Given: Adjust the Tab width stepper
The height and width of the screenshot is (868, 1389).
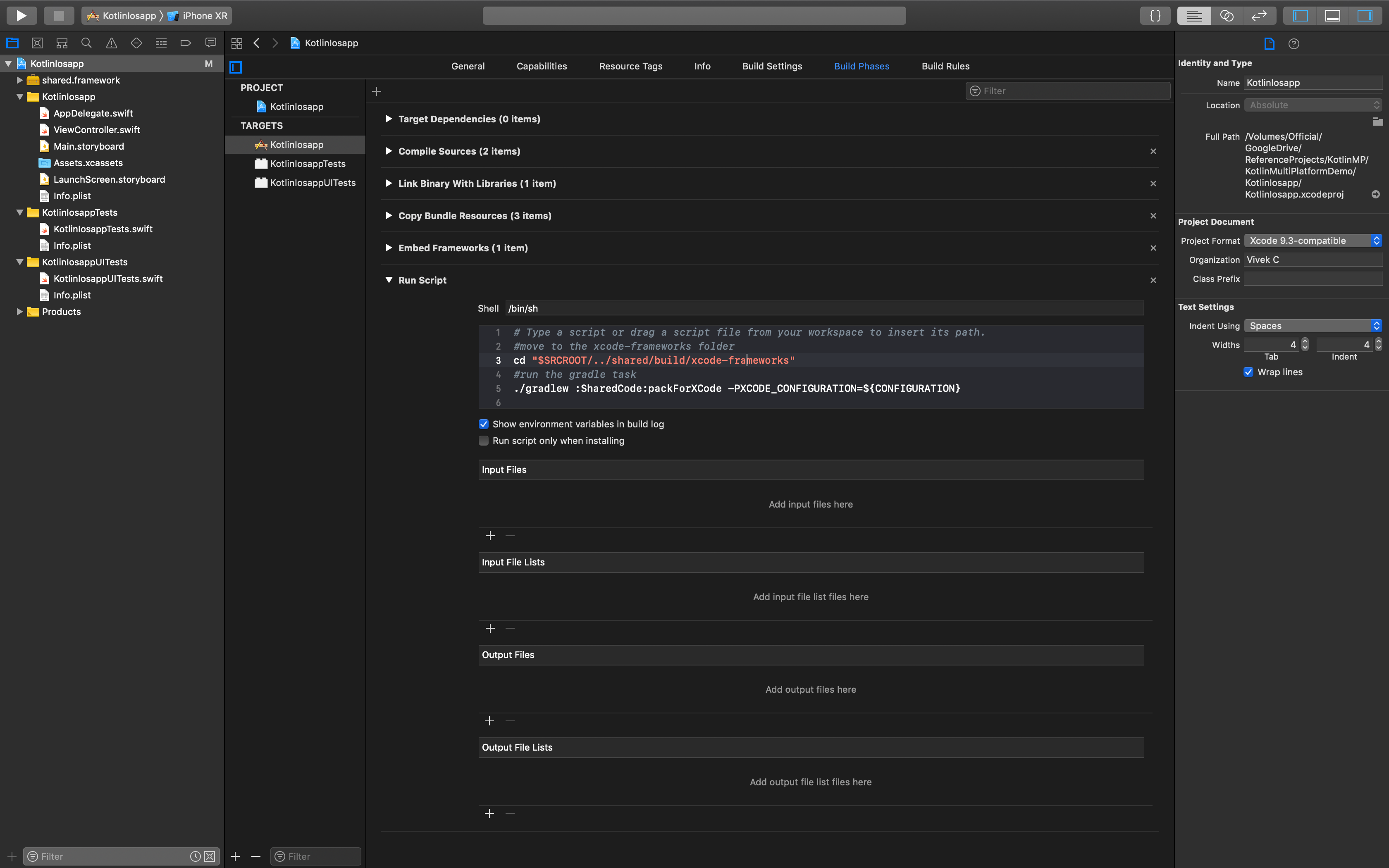Looking at the screenshot, I should point(1305,344).
